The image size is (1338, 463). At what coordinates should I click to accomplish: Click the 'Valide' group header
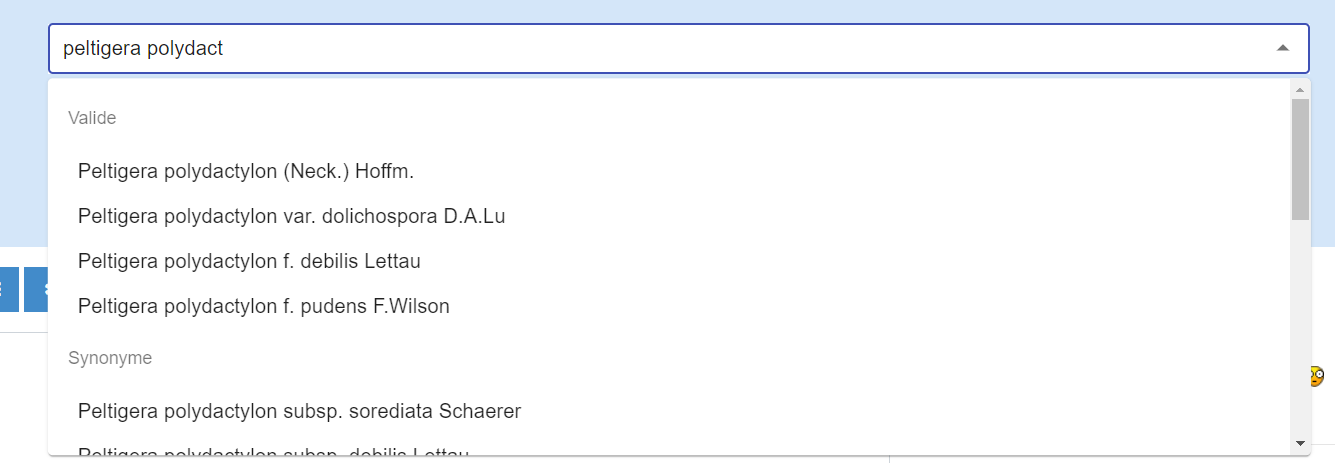[92, 118]
